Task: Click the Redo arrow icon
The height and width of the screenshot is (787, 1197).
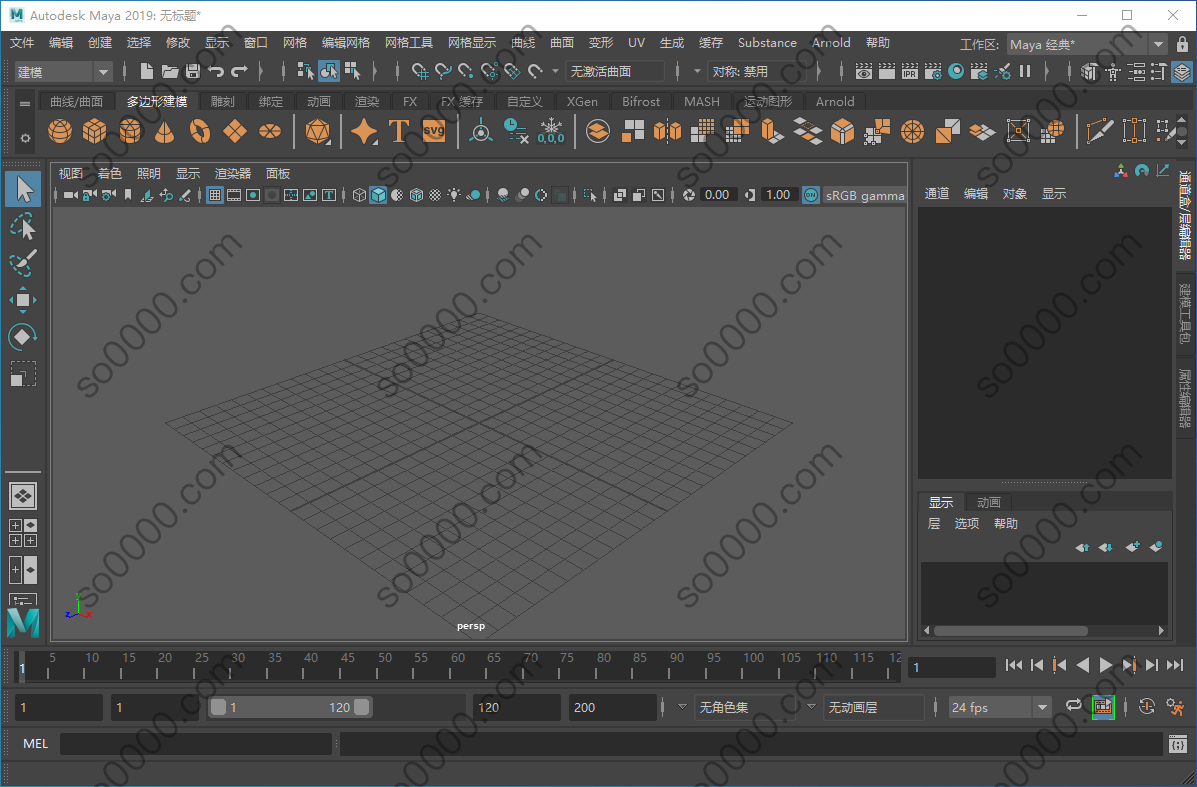Action: (x=240, y=72)
